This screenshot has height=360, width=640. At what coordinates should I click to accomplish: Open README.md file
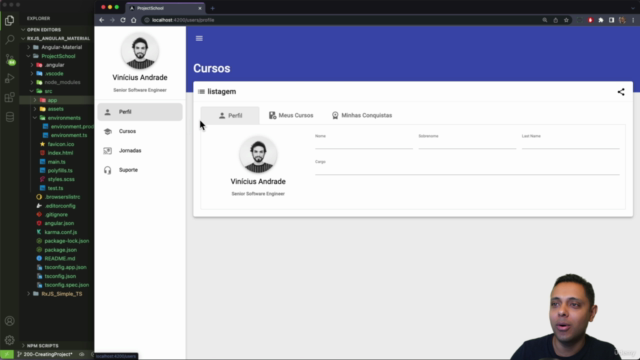(60, 258)
